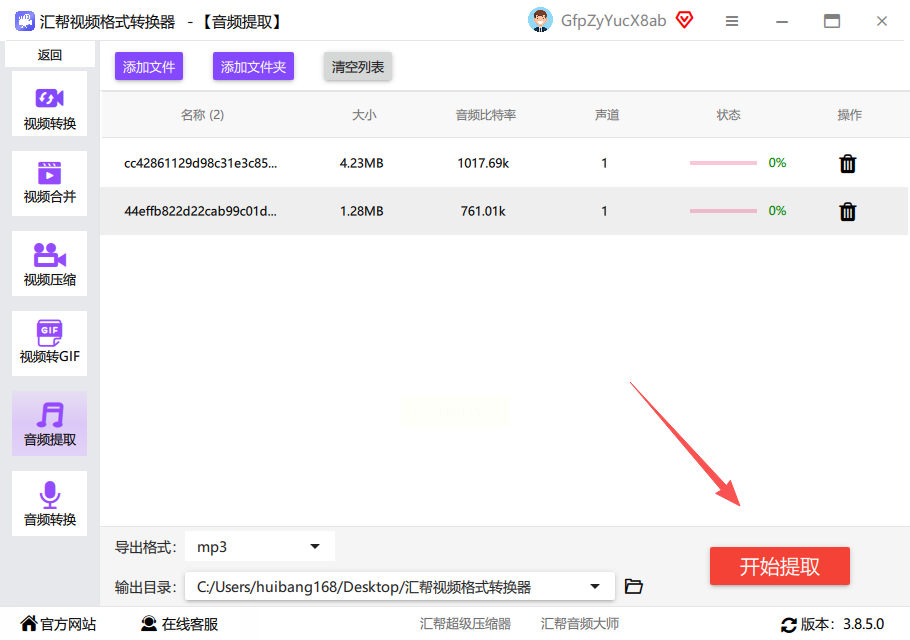Delete the cc42861129d98c31e3c85 file row
910x640 pixels.
(x=847, y=164)
